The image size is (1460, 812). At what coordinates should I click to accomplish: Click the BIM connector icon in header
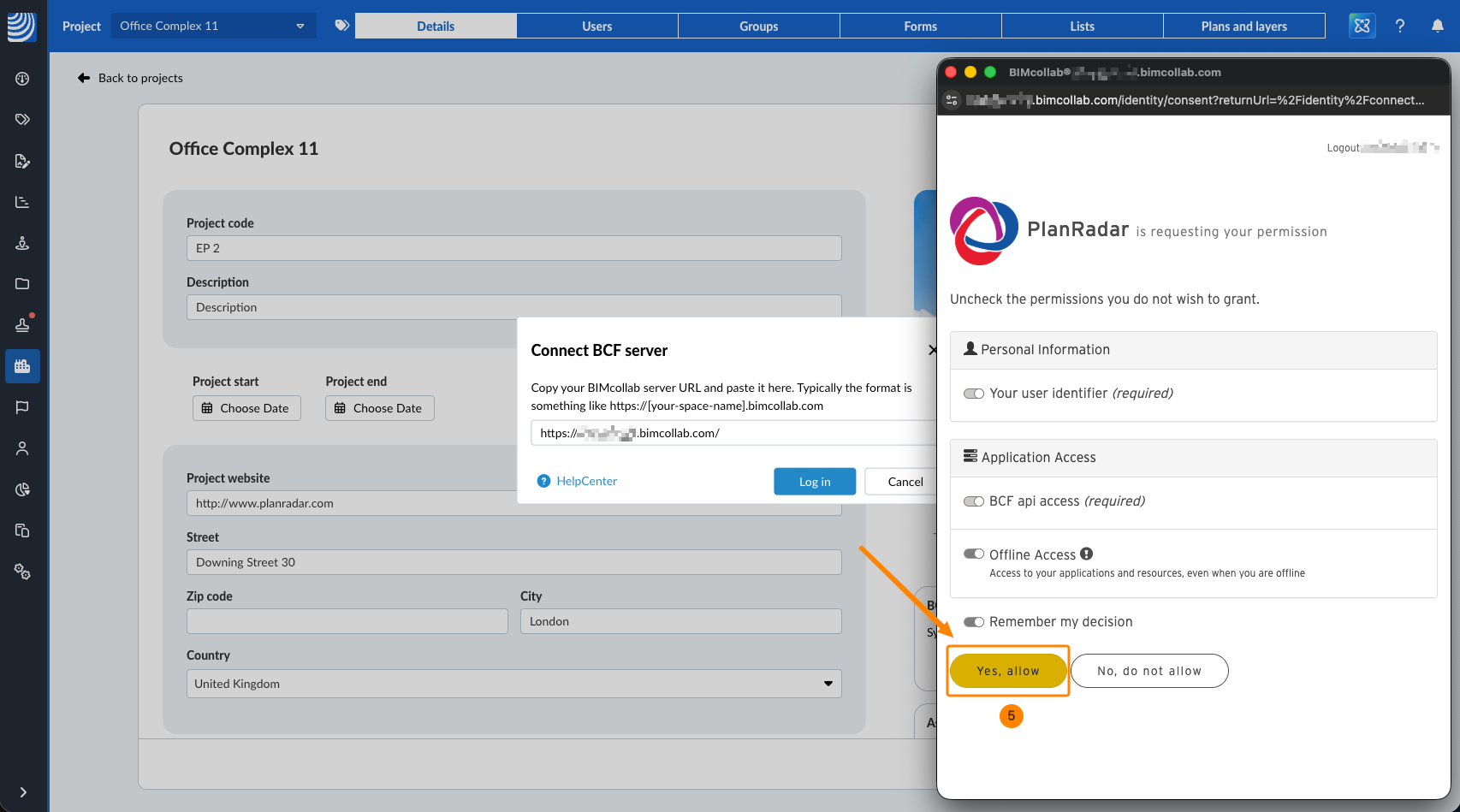1362,26
